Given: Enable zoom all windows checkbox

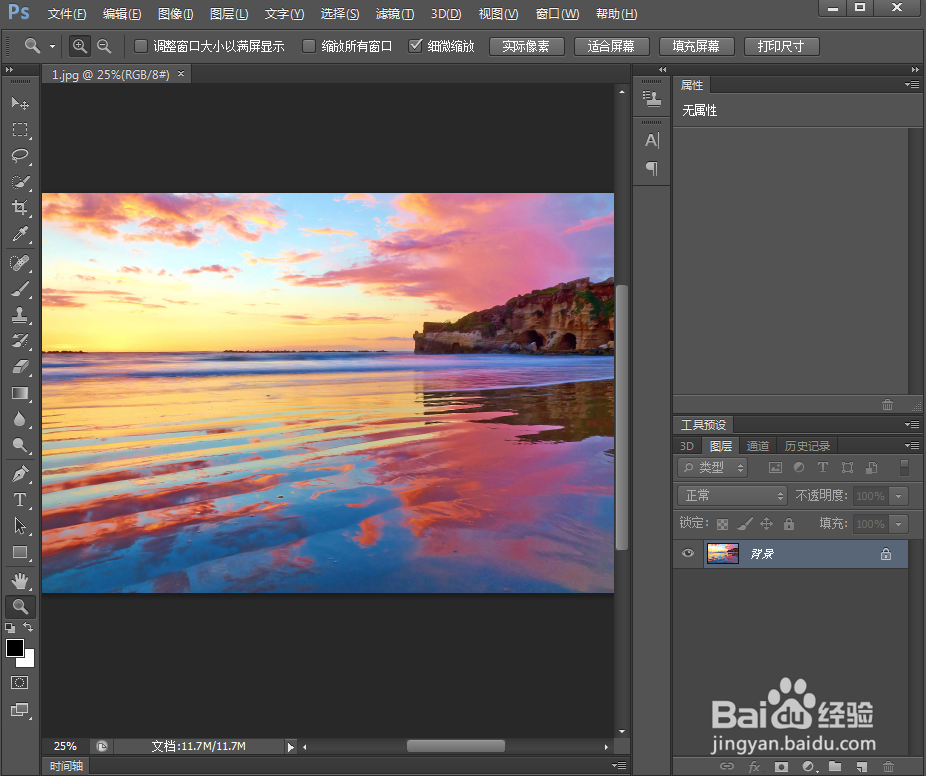Looking at the screenshot, I should pyautogui.click(x=309, y=46).
